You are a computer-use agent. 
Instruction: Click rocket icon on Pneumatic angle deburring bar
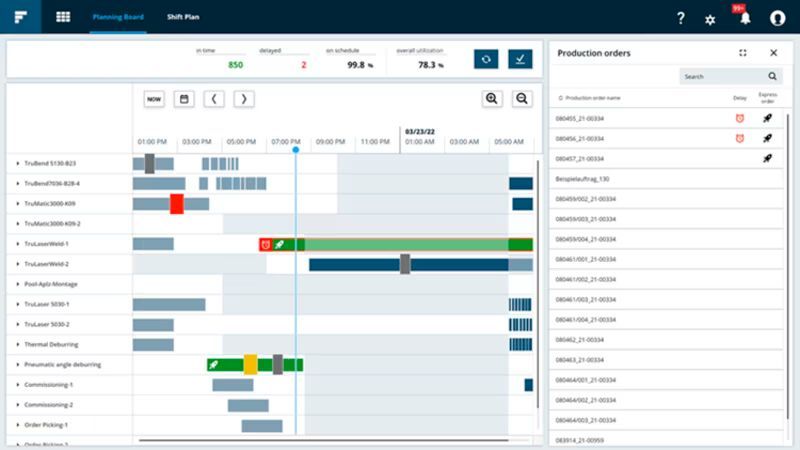(x=214, y=365)
